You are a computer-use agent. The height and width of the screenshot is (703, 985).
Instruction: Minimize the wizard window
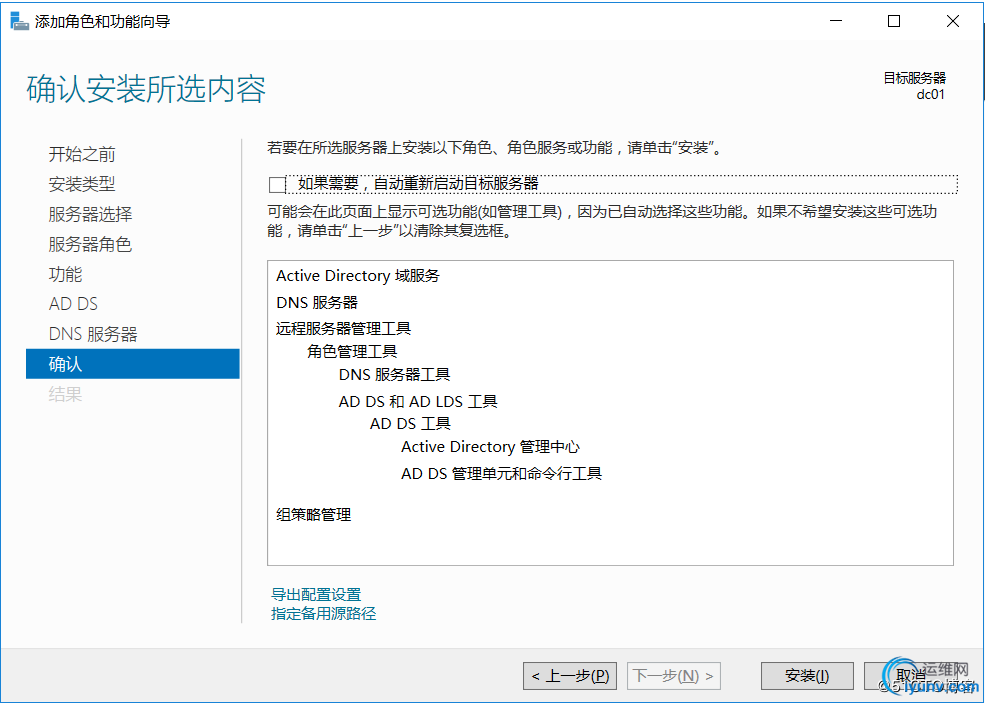[x=835, y=21]
